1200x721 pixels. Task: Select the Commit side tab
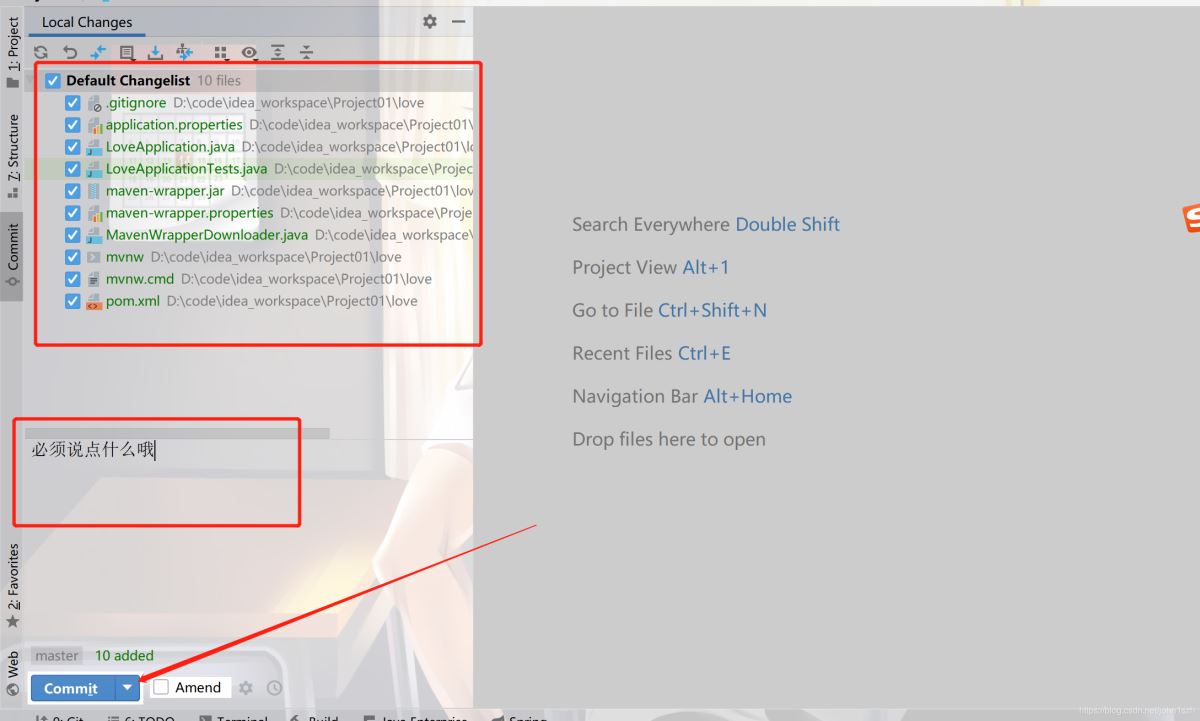(x=12, y=254)
